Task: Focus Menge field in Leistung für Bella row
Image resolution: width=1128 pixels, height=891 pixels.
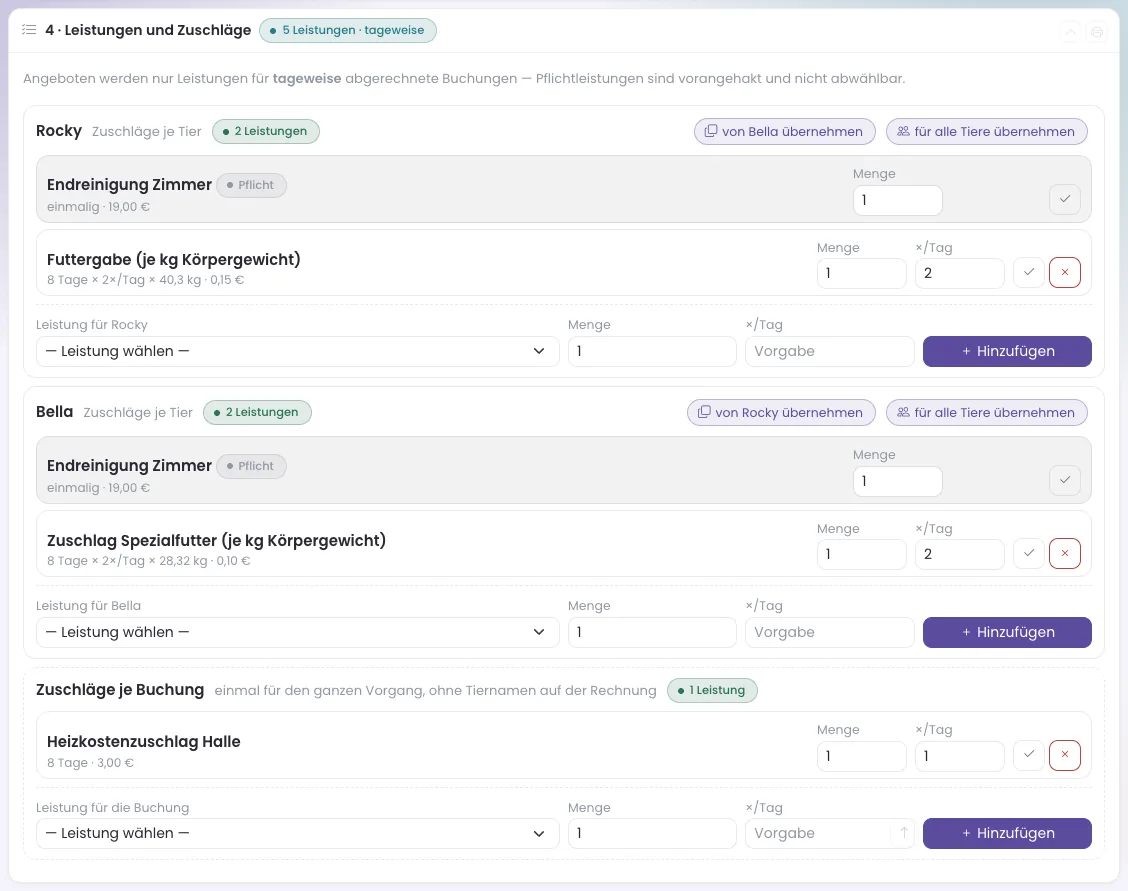Action: tap(652, 632)
